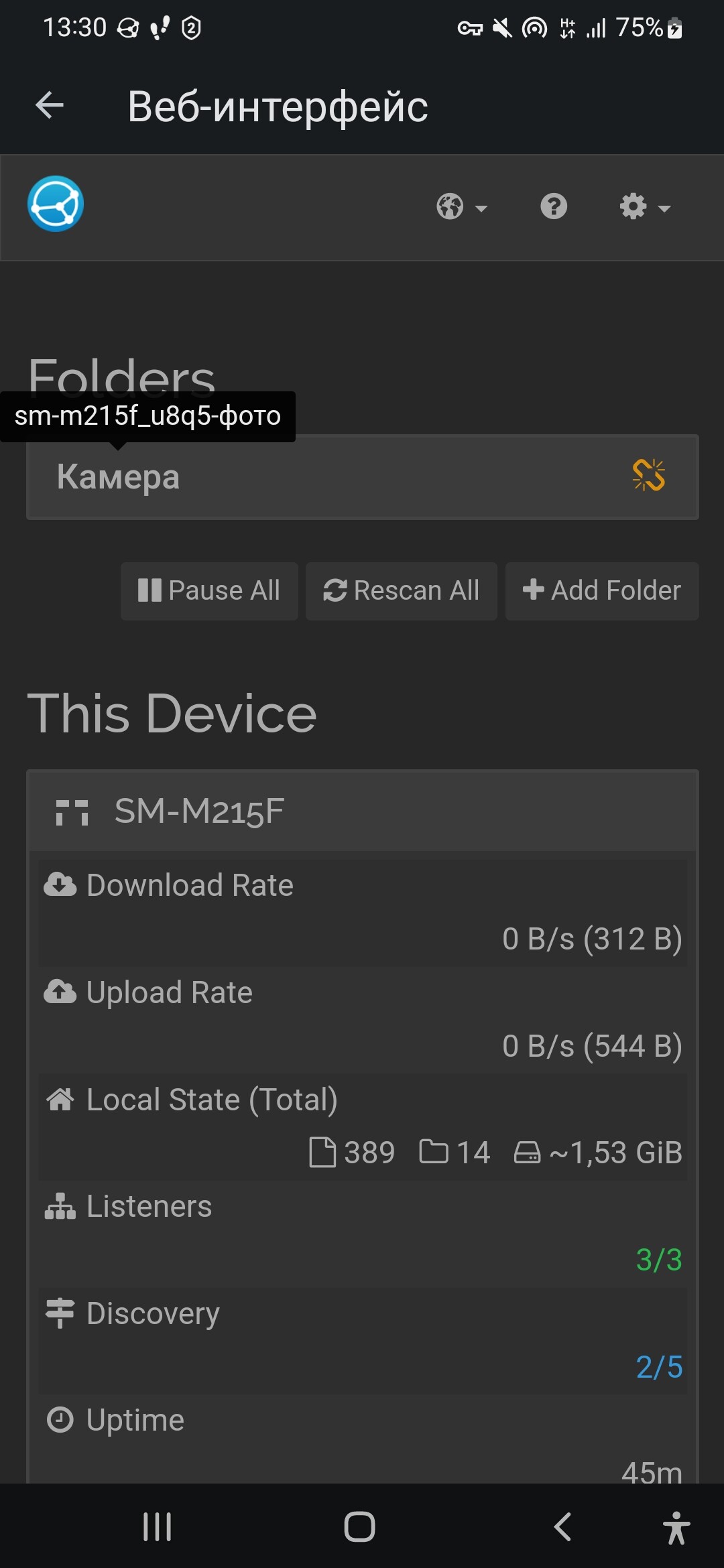The height and width of the screenshot is (1568, 724).
Task: Open the language globe dropdown
Action: (461, 207)
